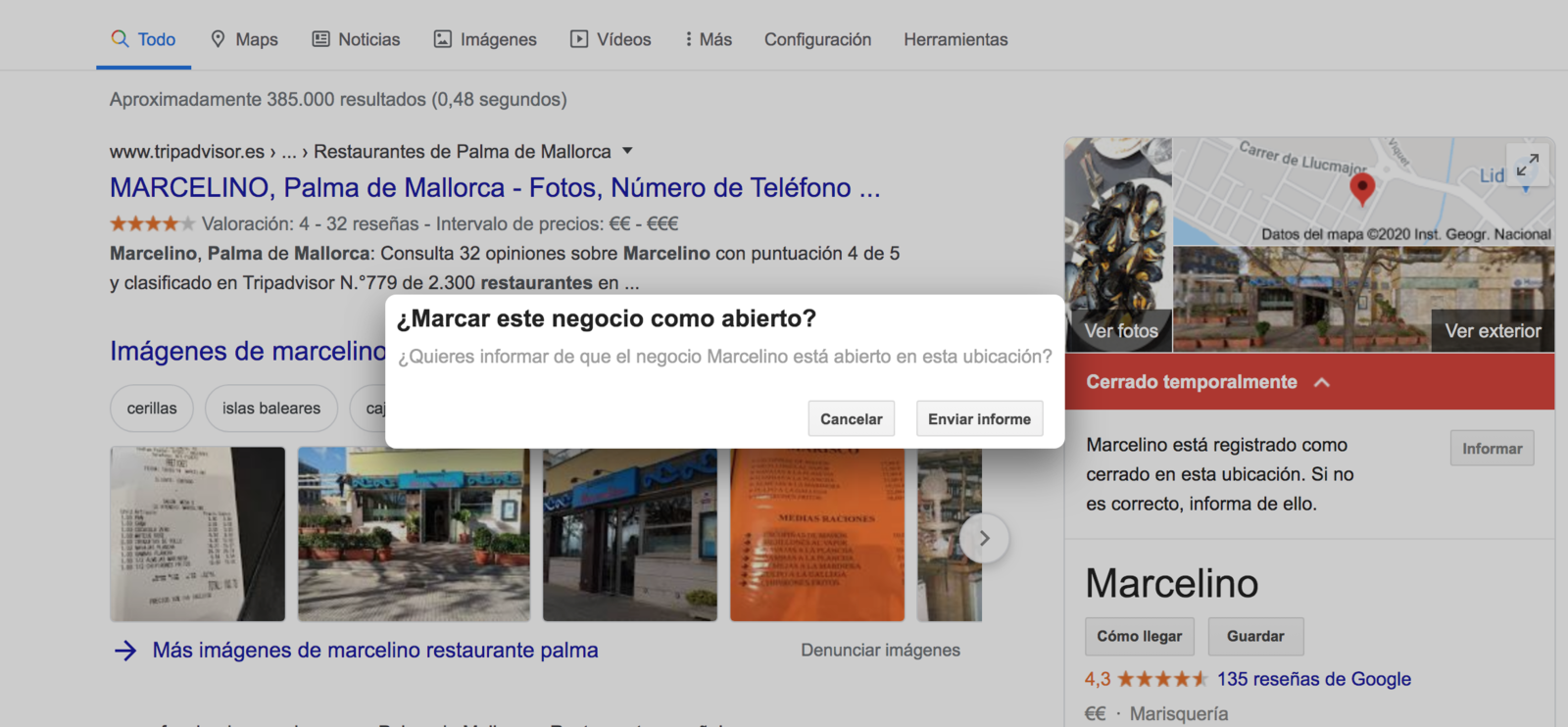This screenshot has height=727, width=1568.
Task: Open Imágenes de marcelino heading link
Action: tap(248, 351)
